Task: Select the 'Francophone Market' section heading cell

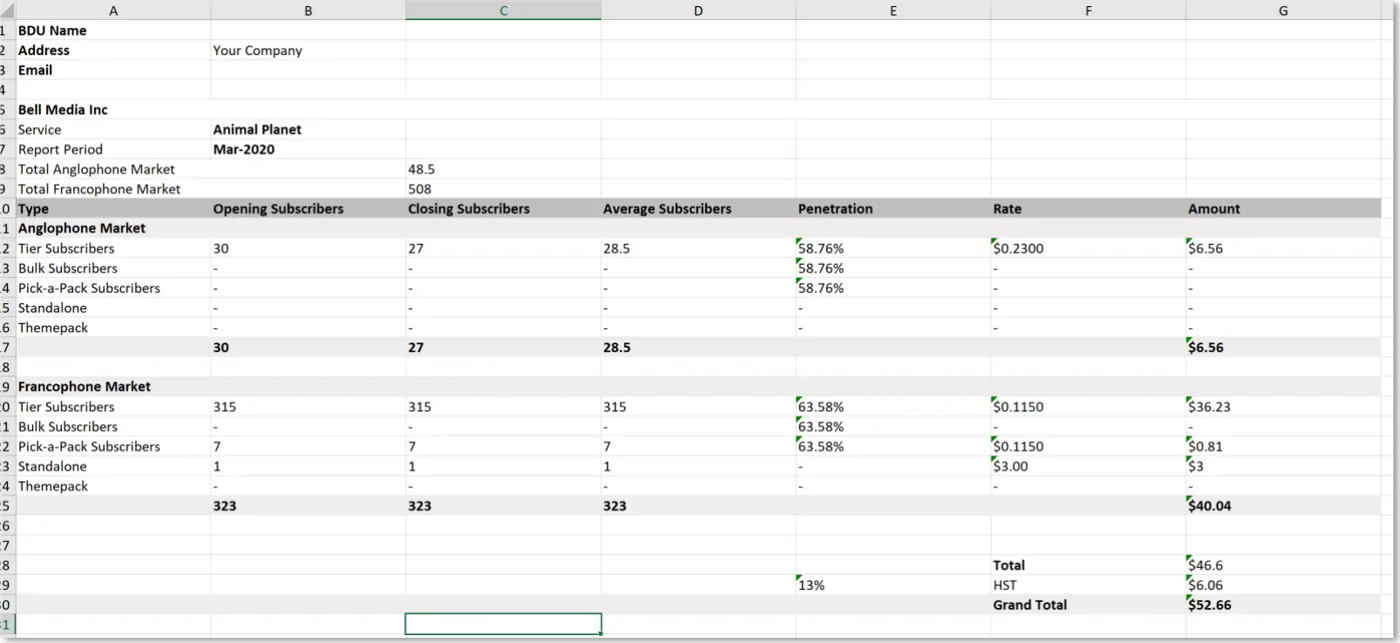Action: click(x=113, y=387)
